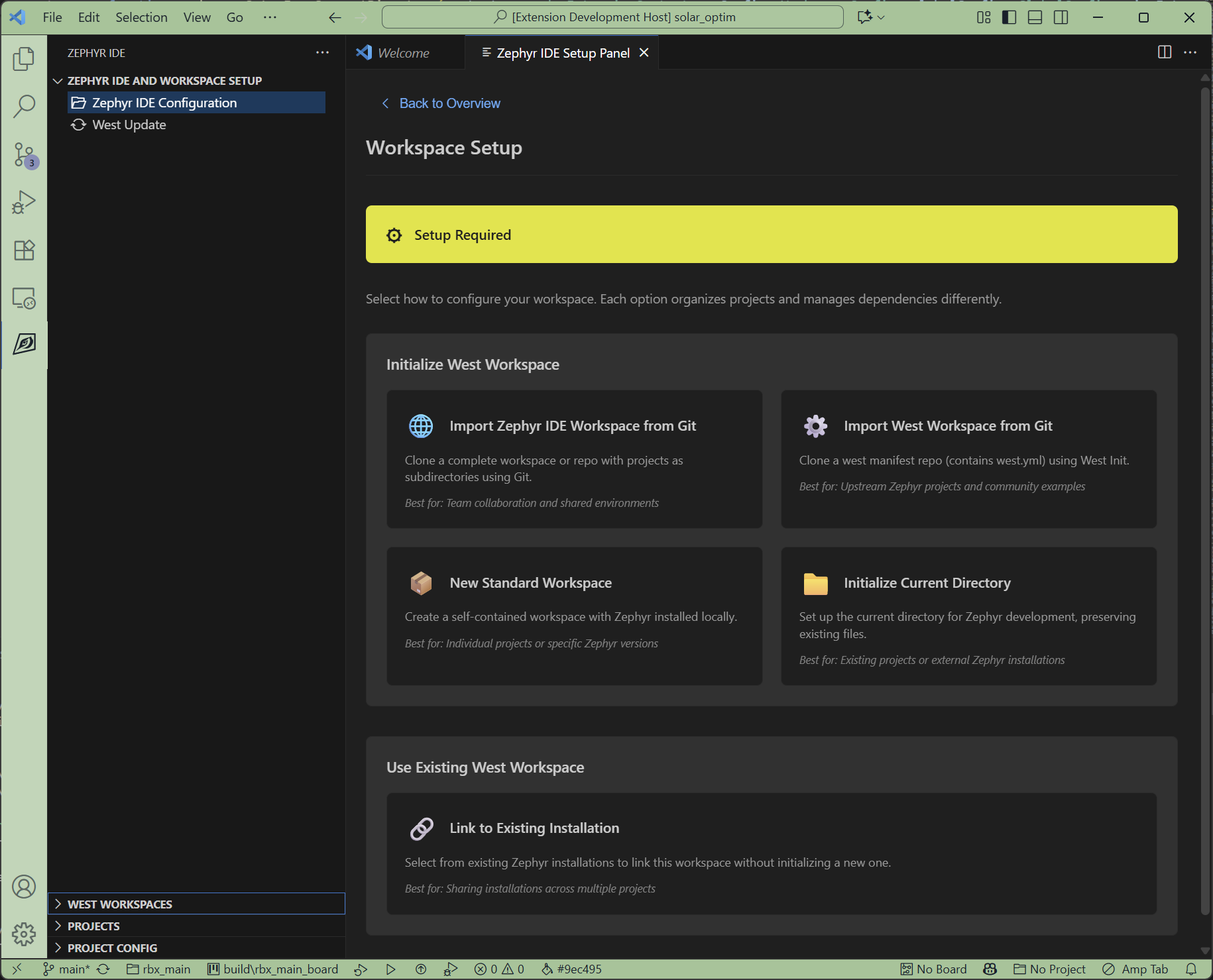Click the editor vertical scrollbar
Image resolution: width=1213 pixels, height=980 pixels.
tap(1205, 501)
